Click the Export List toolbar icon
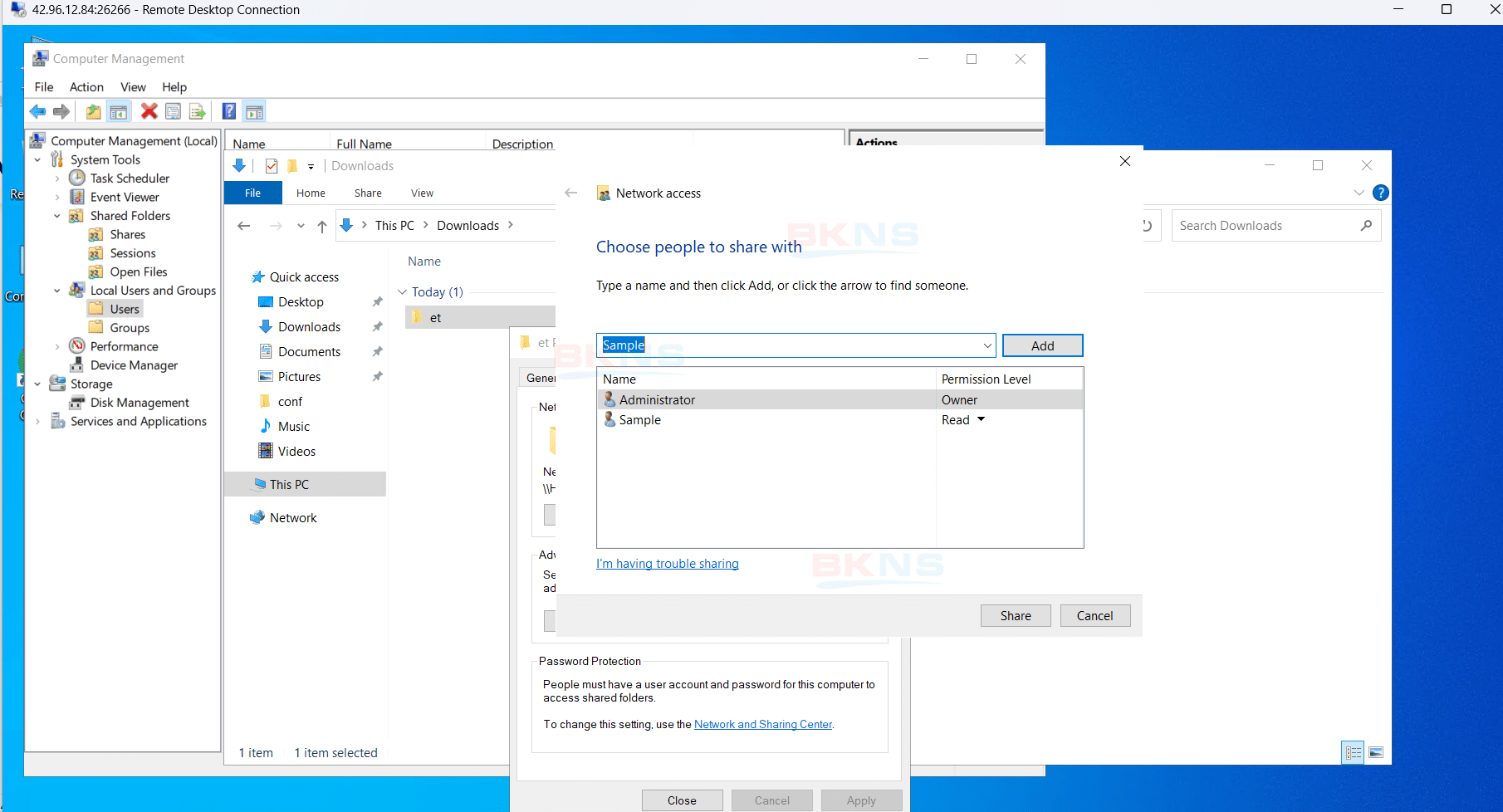This screenshot has height=812, width=1503. (197, 111)
